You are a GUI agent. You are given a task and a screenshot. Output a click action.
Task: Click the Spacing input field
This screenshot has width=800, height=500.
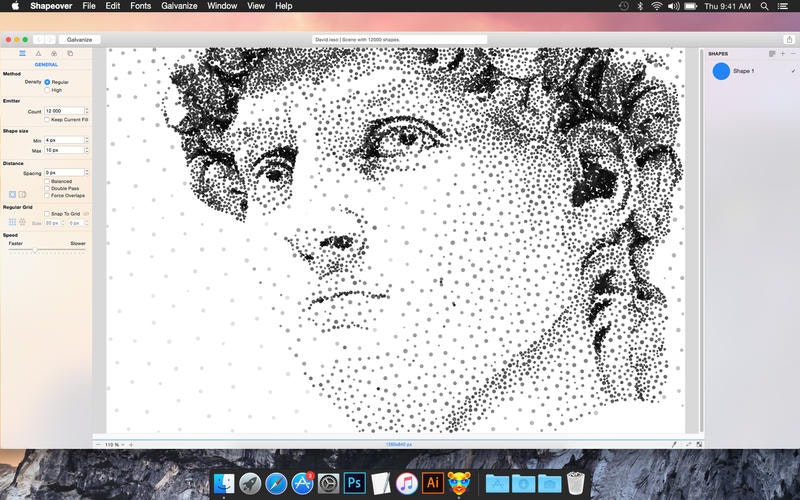tap(64, 172)
